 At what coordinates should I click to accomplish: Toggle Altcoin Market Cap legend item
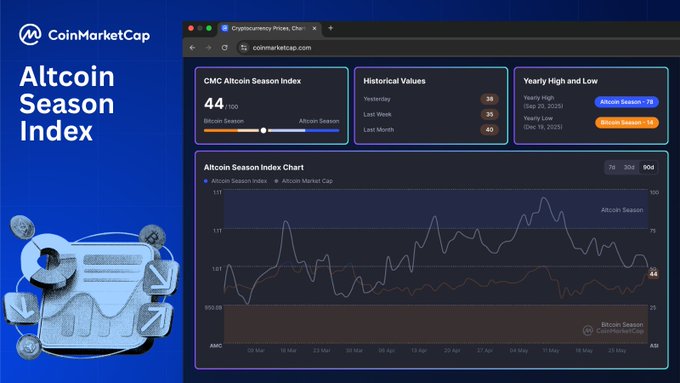coord(304,181)
